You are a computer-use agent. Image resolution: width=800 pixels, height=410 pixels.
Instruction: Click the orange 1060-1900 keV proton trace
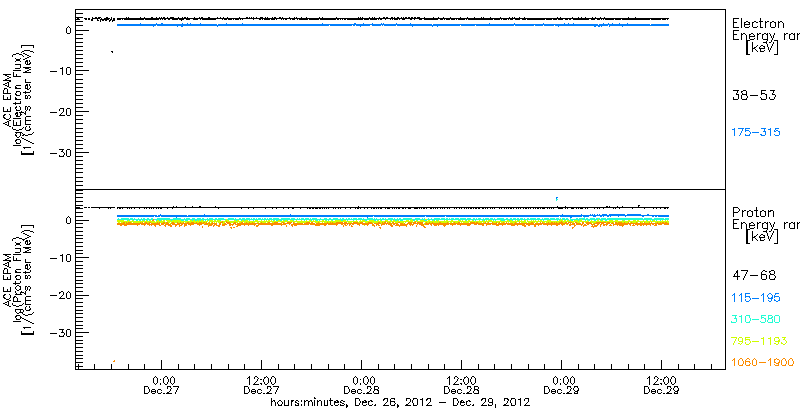393,224
